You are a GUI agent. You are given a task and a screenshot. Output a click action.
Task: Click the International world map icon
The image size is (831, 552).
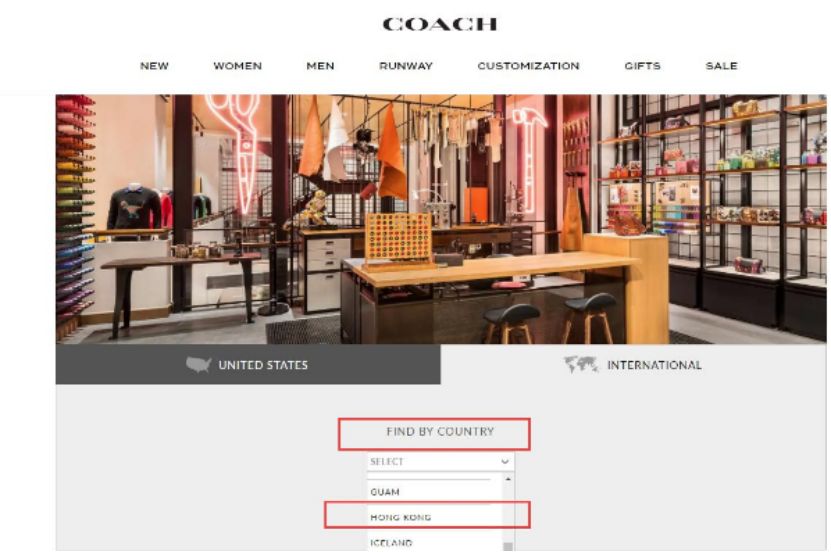(581, 364)
